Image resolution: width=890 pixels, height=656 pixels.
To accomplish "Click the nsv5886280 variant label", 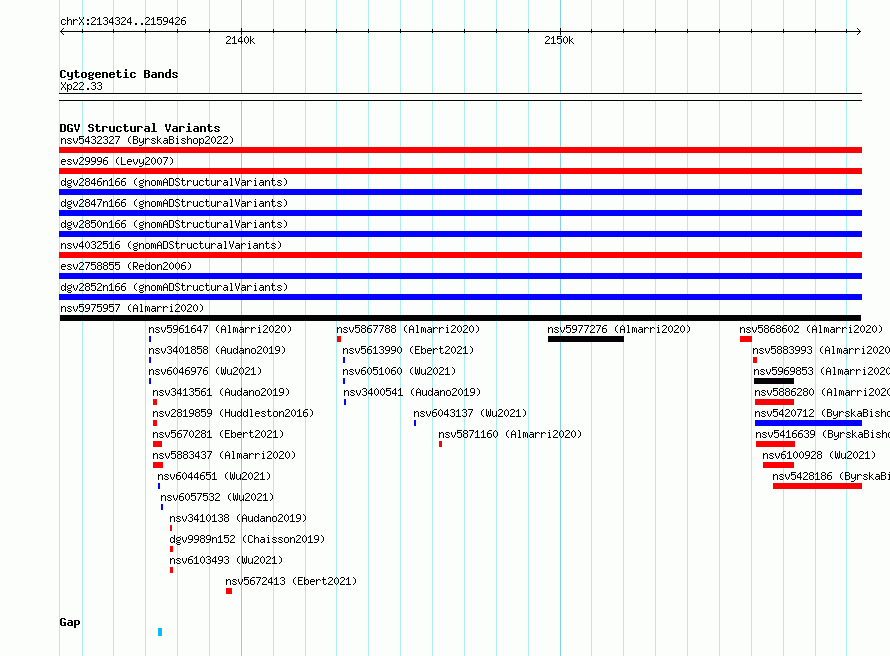I will pos(822,392).
